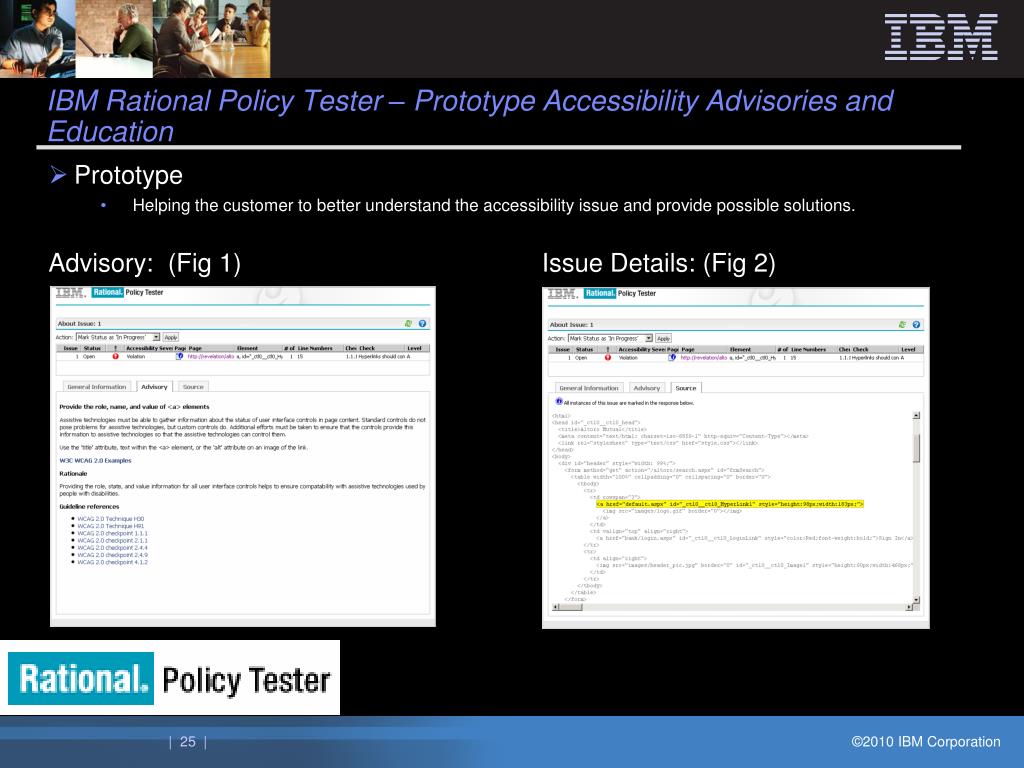The height and width of the screenshot is (768, 1024).
Task: Click the info icon beside 'All instances' note
Action: 558,402
